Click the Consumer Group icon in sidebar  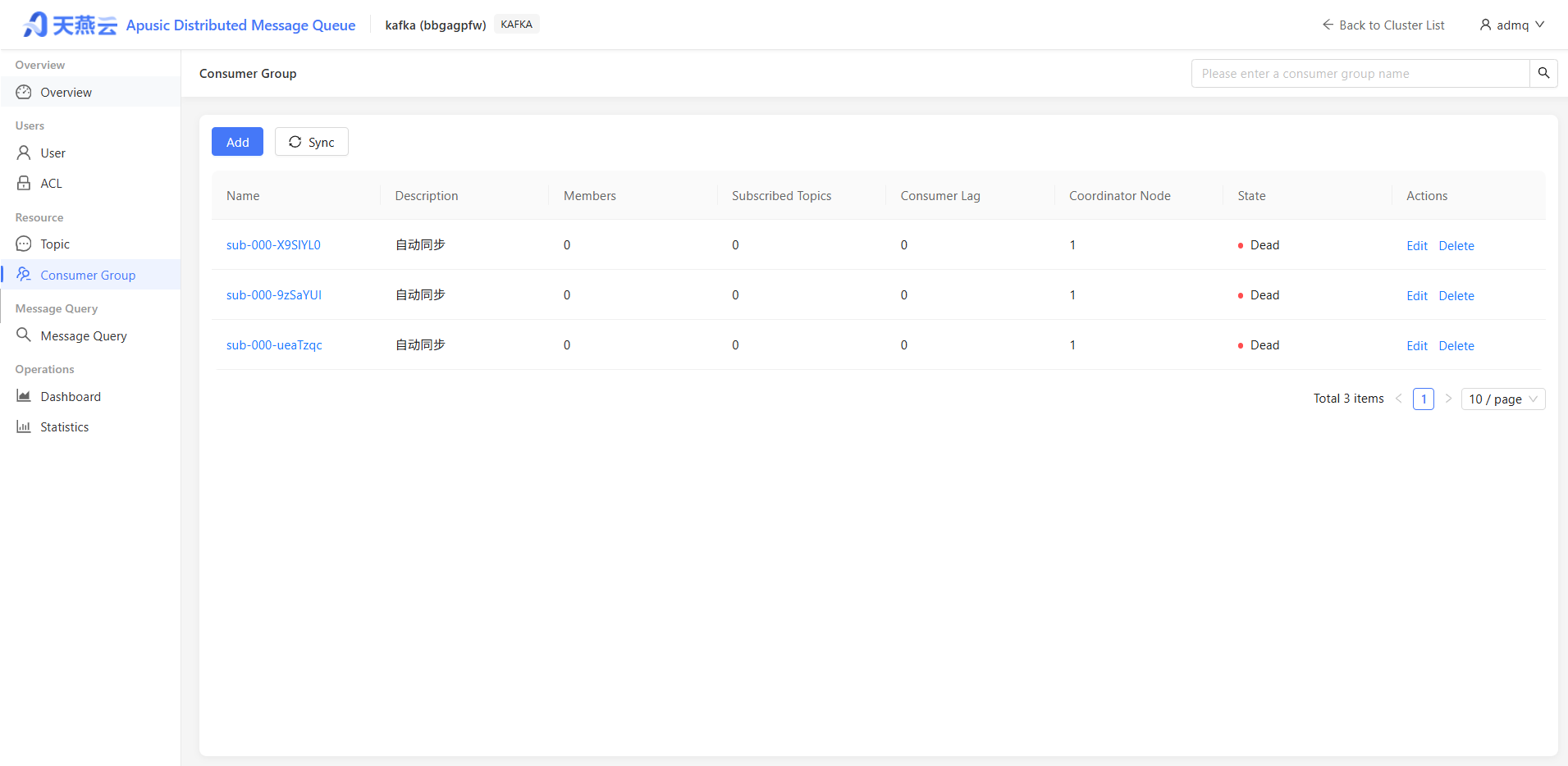click(24, 274)
